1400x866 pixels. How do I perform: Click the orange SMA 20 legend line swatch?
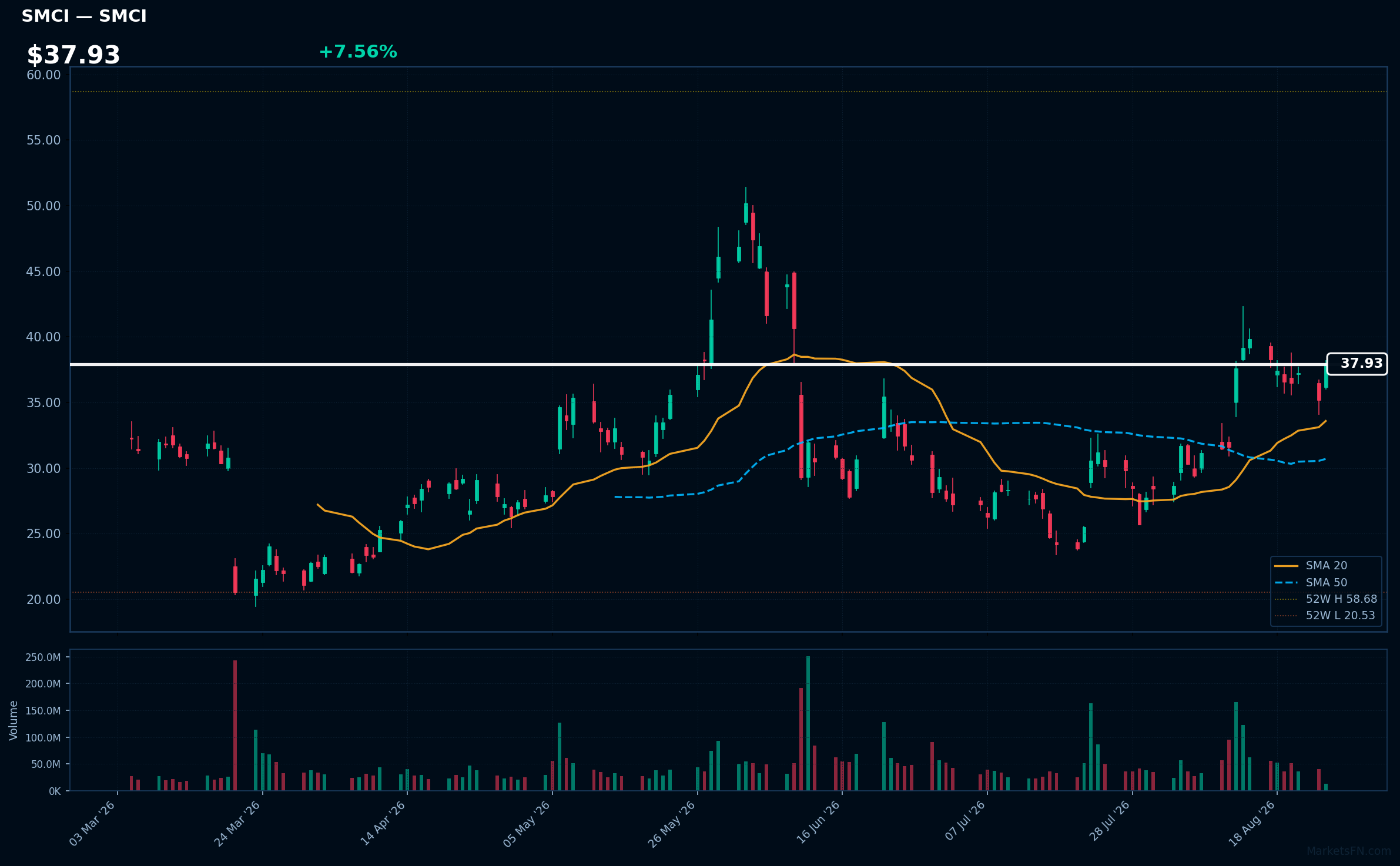click(1286, 566)
